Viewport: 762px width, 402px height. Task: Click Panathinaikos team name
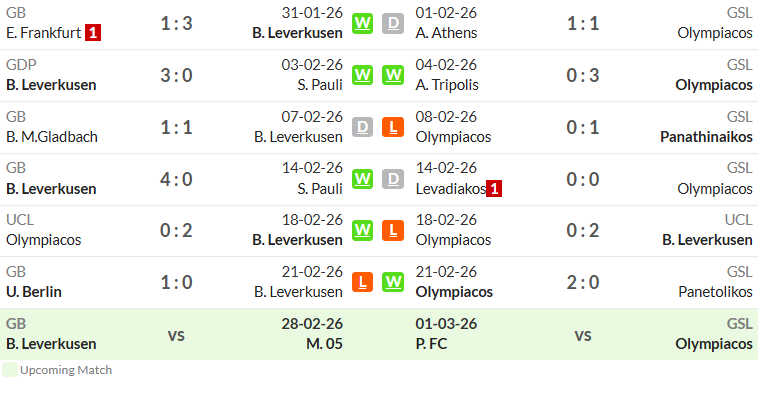click(x=706, y=137)
